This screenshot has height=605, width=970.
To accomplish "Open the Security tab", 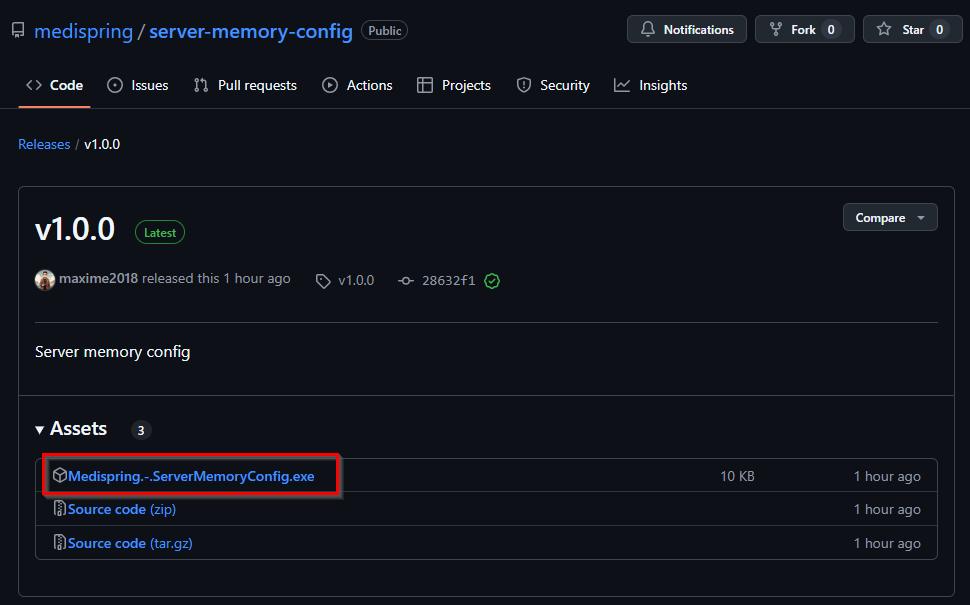I will (553, 85).
